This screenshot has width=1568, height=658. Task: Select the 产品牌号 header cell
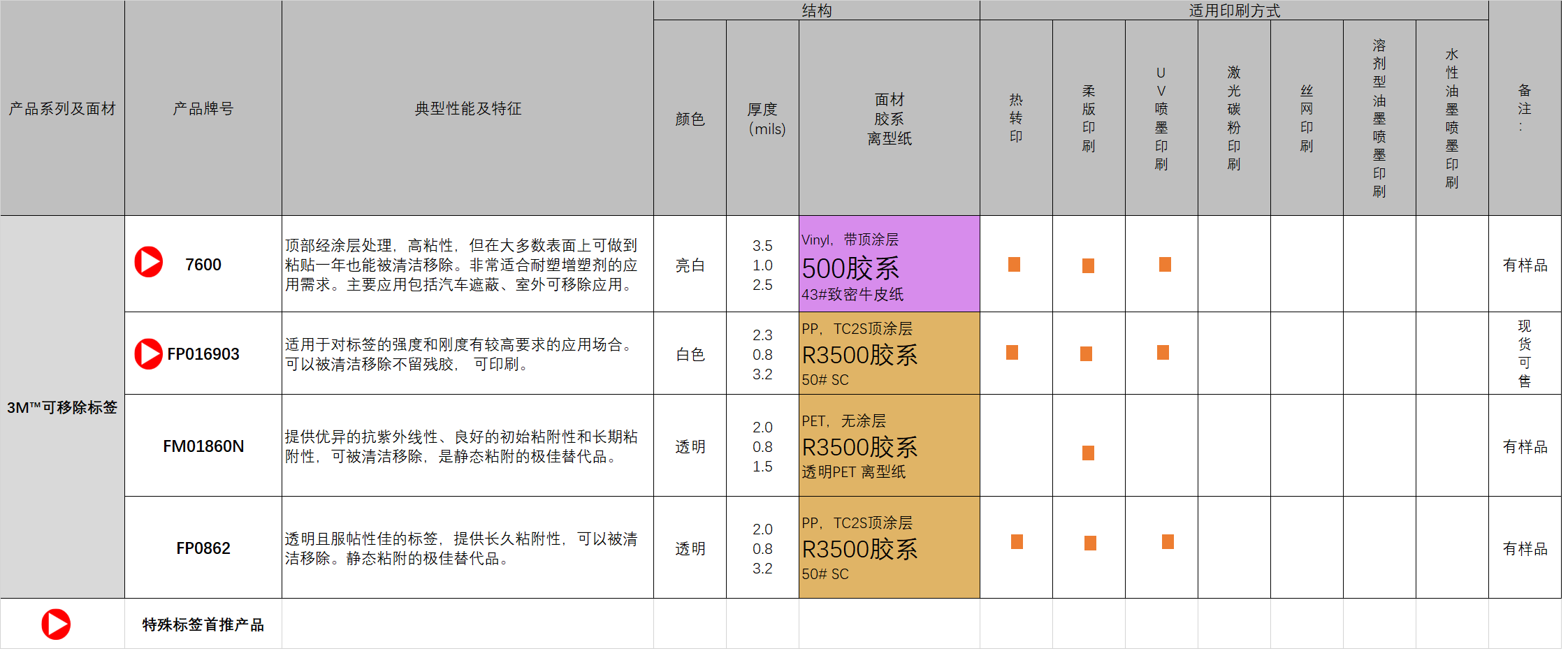click(203, 108)
